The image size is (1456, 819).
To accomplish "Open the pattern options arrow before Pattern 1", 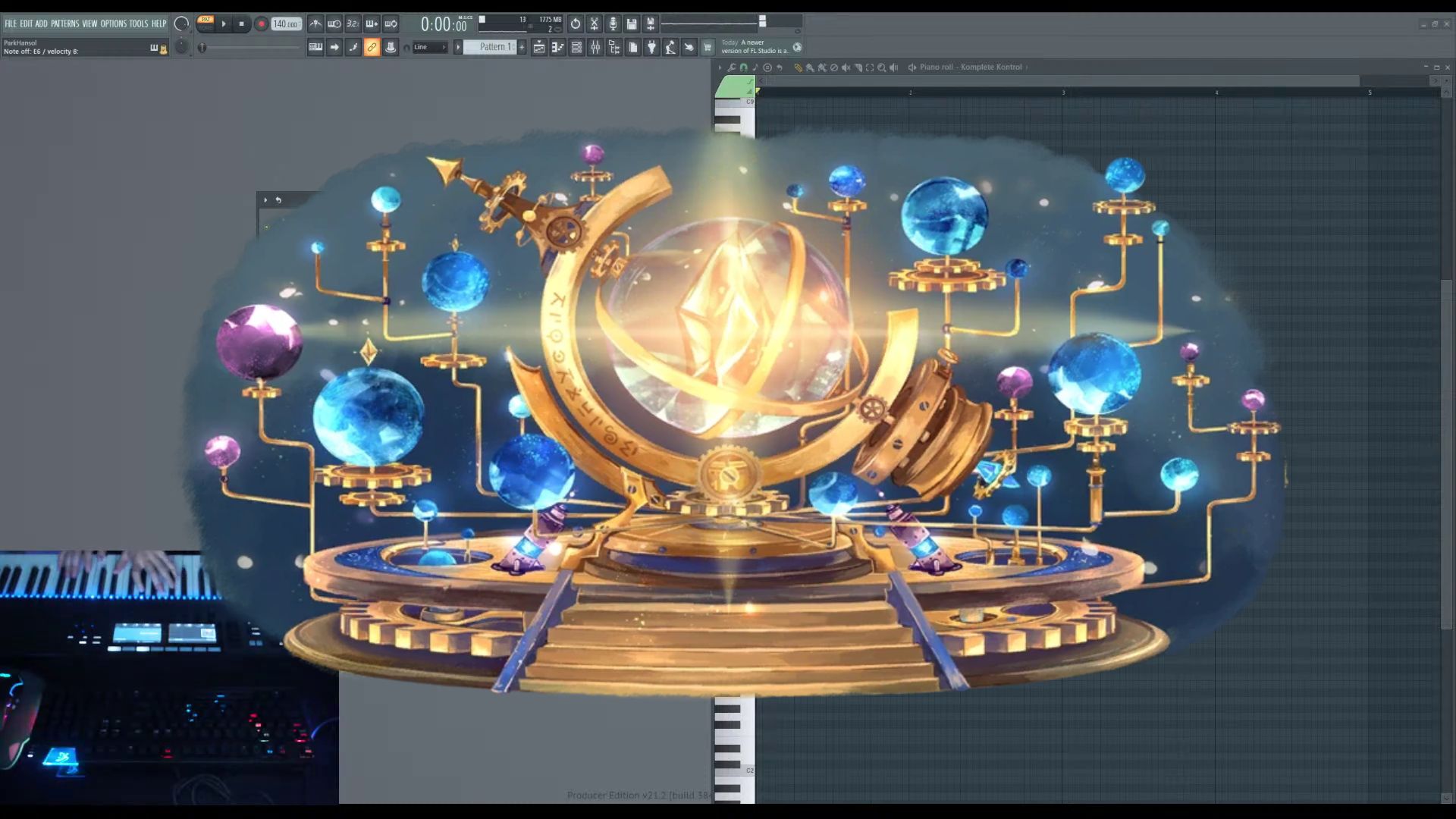I will (458, 47).
